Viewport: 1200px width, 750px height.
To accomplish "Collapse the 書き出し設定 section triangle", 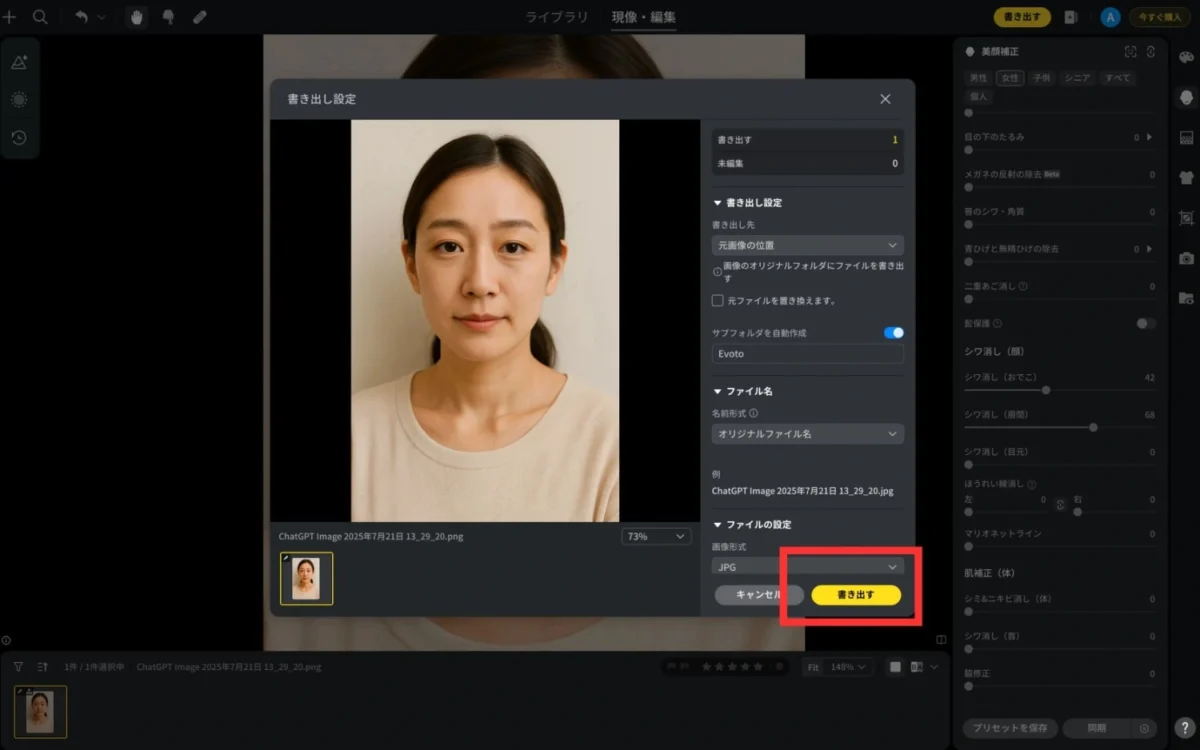I will [717, 202].
